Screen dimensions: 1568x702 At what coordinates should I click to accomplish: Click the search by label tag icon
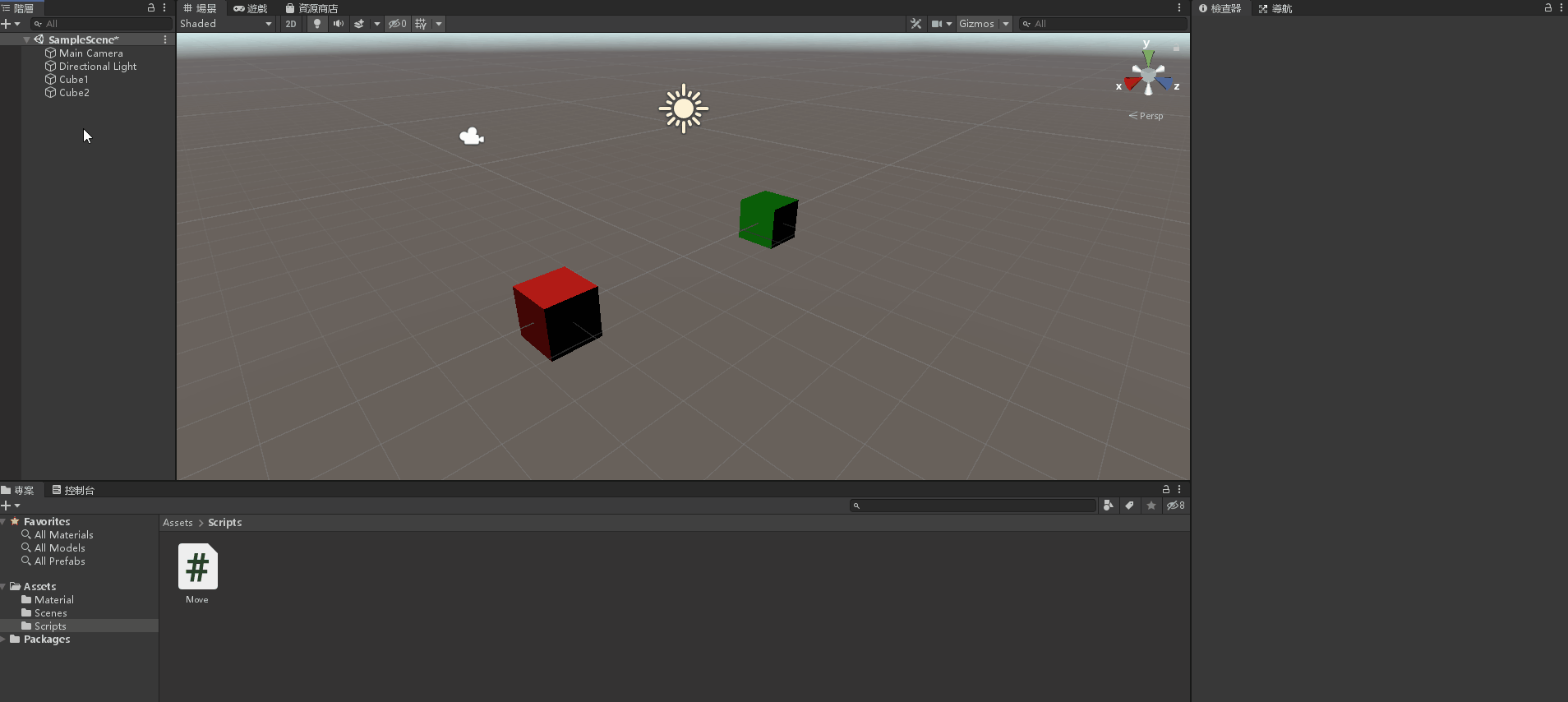(1129, 506)
